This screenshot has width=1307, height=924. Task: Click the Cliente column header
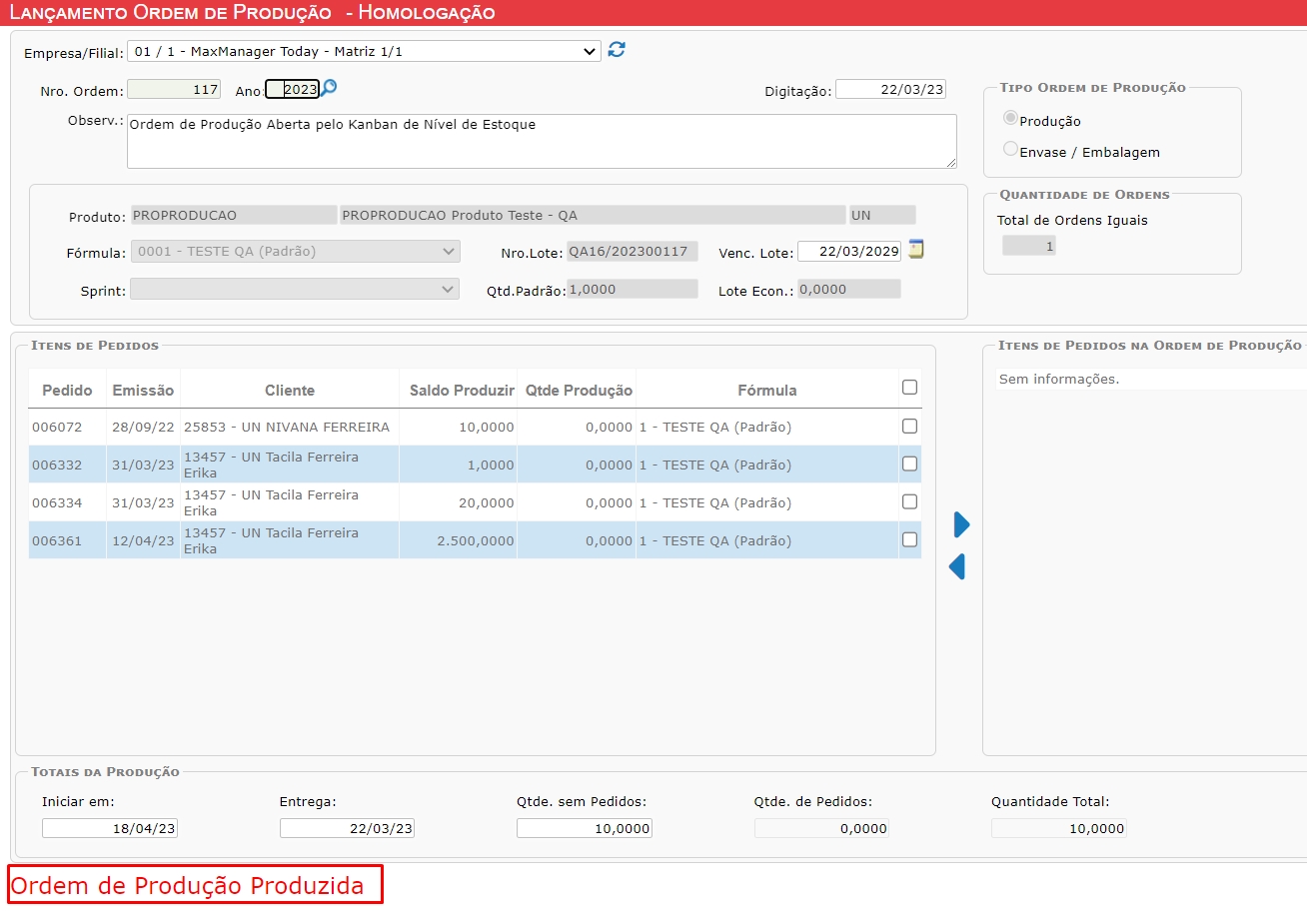pos(290,391)
